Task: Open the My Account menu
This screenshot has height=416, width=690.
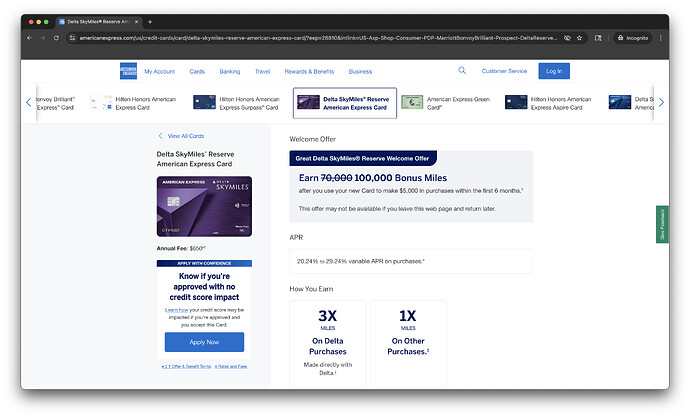Action: click(x=159, y=72)
